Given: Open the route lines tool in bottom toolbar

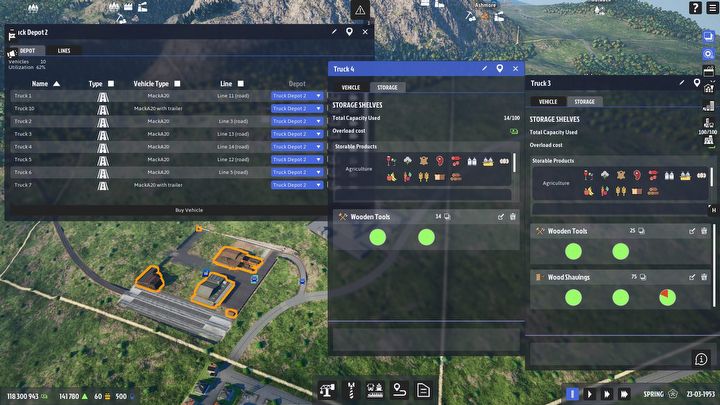Looking at the screenshot, I should (399, 390).
